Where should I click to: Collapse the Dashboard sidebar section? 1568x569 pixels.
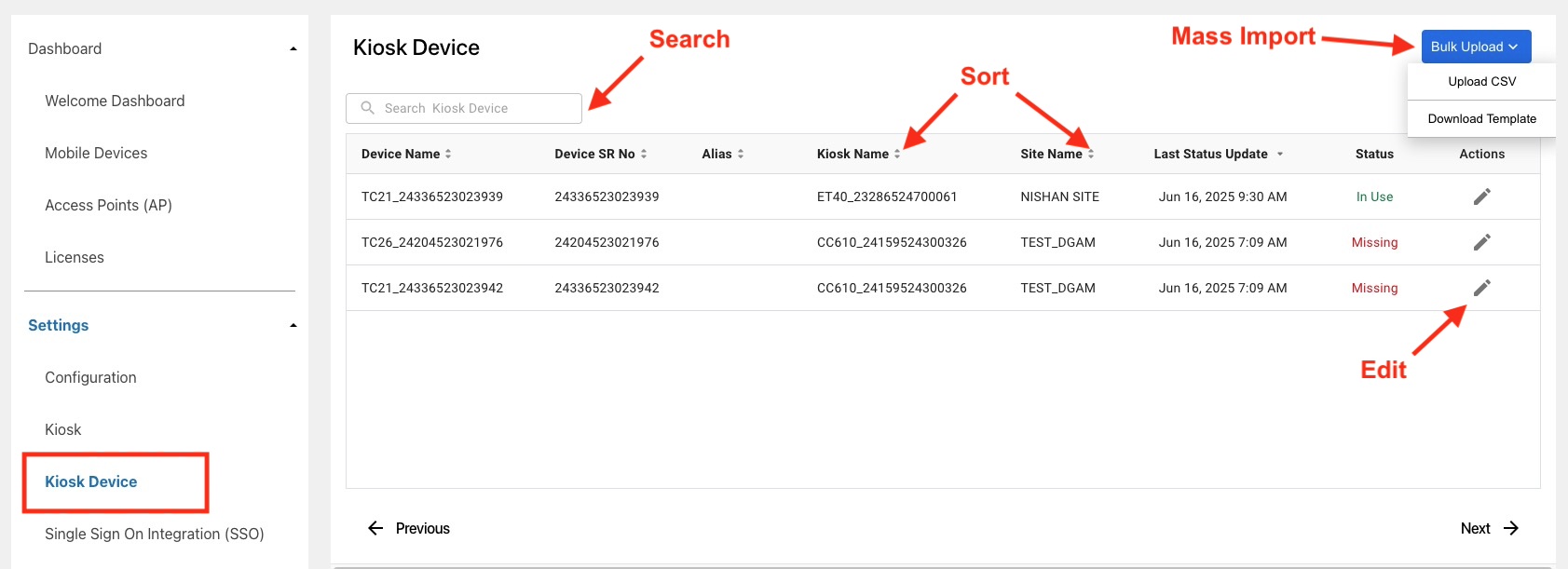(x=293, y=48)
